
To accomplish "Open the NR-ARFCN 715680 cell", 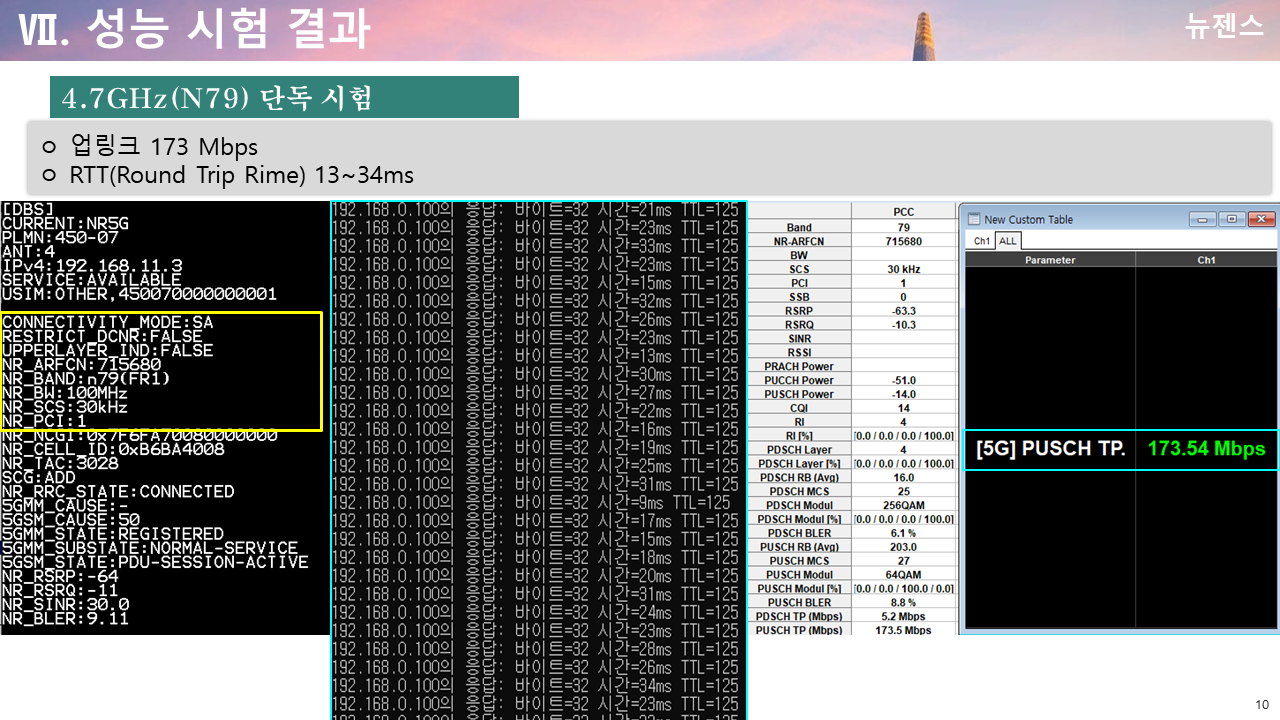I will tap(903, 240).
